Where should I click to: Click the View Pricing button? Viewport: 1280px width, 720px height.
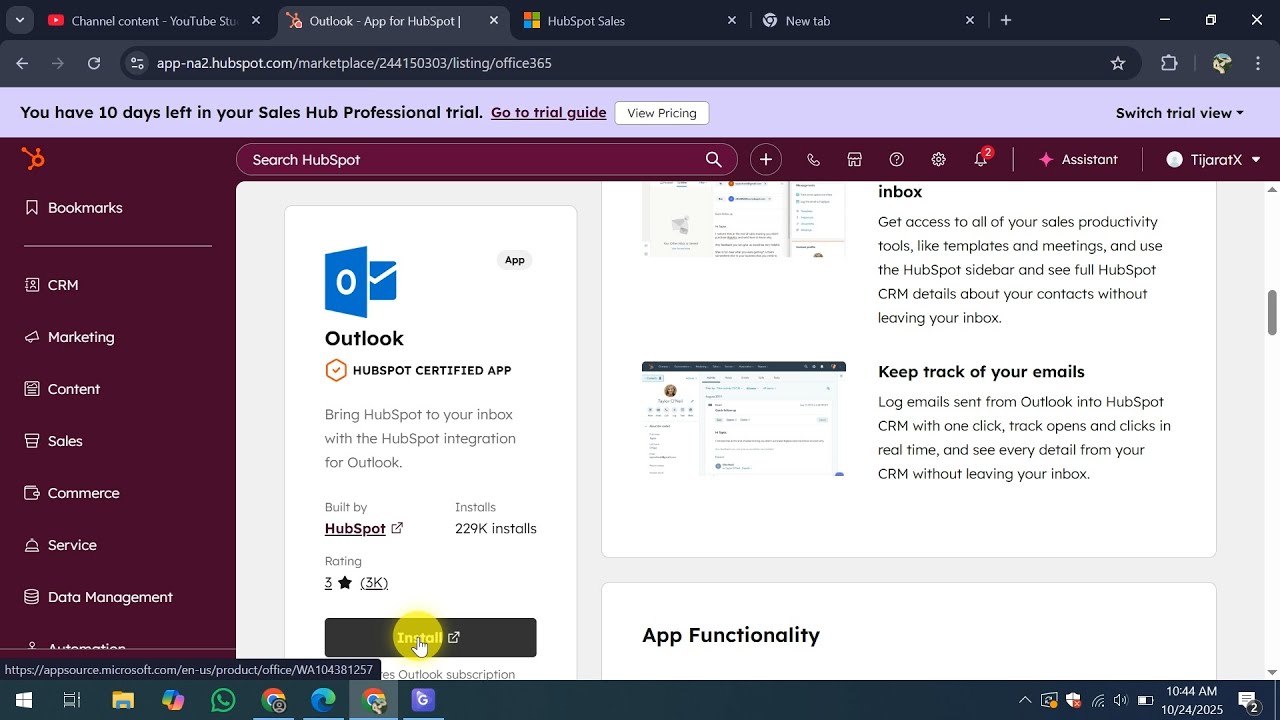662,113
